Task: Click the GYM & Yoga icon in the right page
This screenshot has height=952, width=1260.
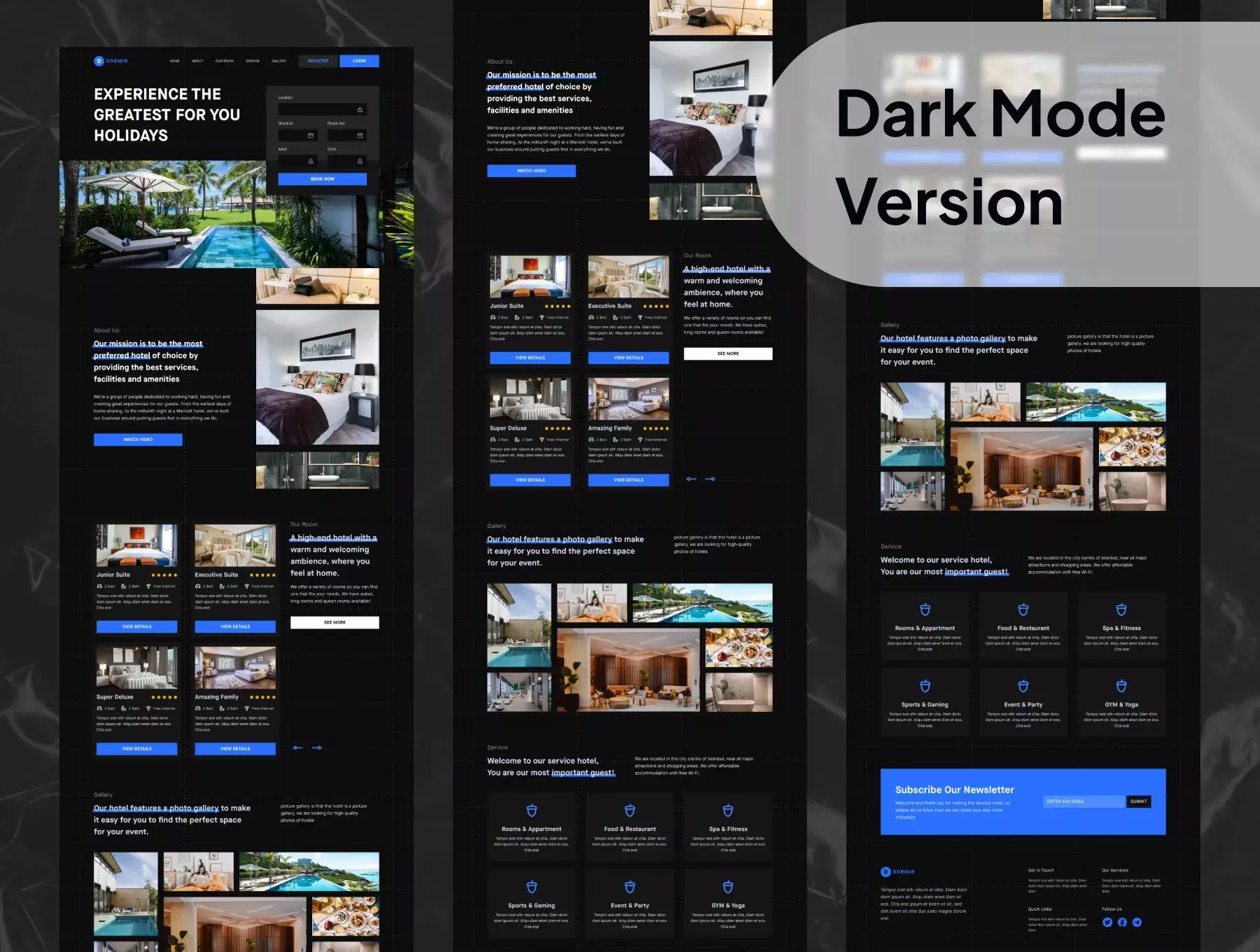Action: pyautogui.click(x=1121, y=686)
